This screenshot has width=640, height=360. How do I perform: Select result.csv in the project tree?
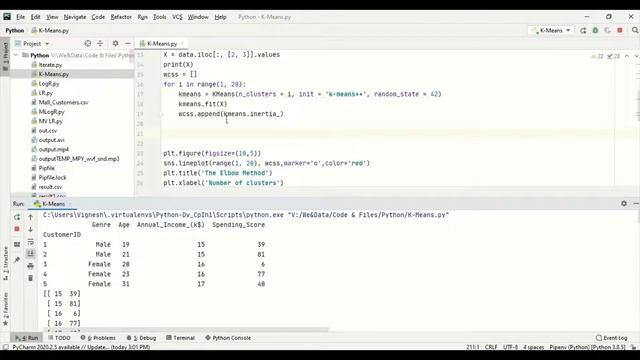point(50,187)
